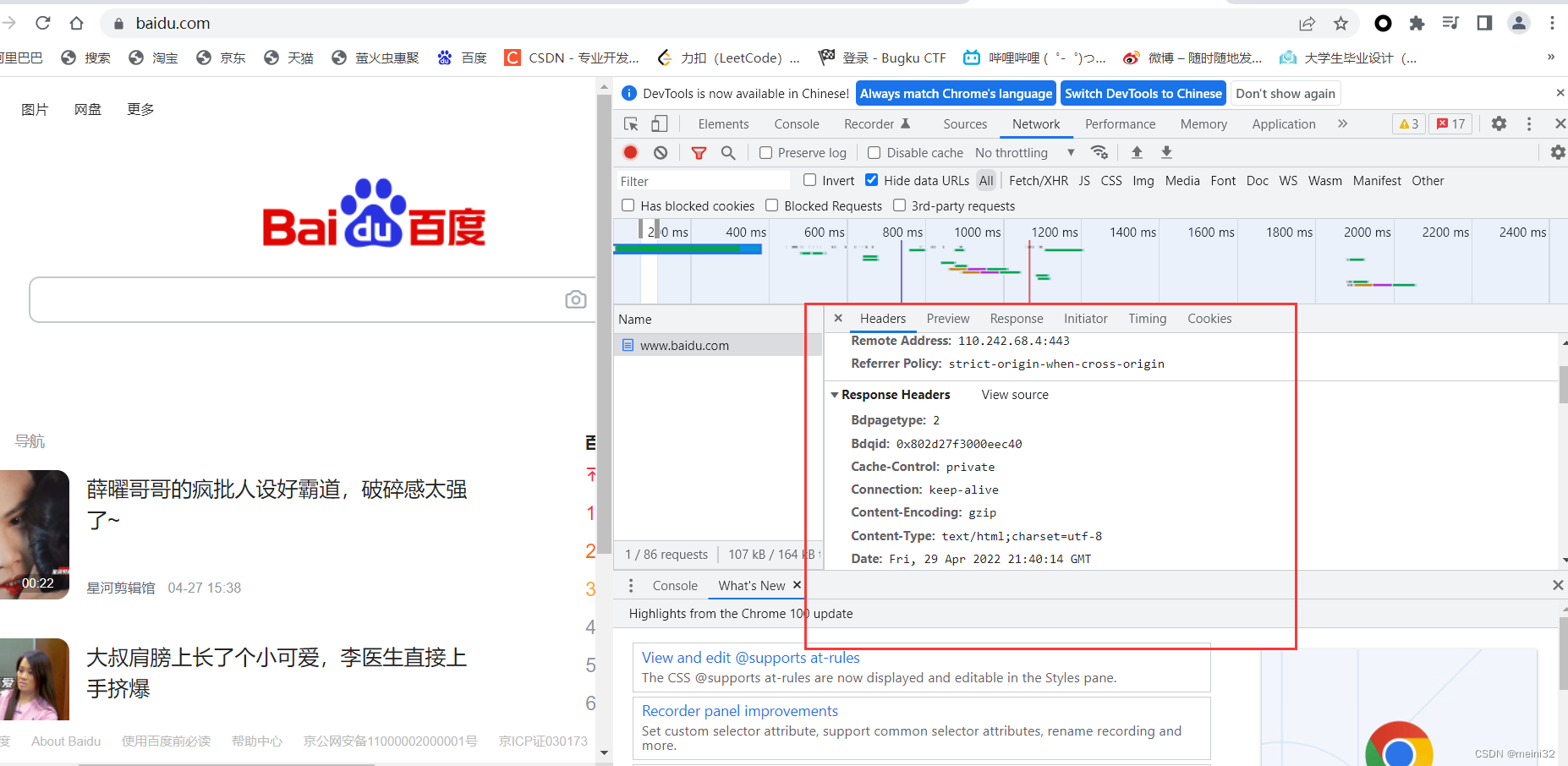Toggle the network filter funnel icon
Image resolution: width=1568 pixels, height=766 pixels.
click(699, 153)
